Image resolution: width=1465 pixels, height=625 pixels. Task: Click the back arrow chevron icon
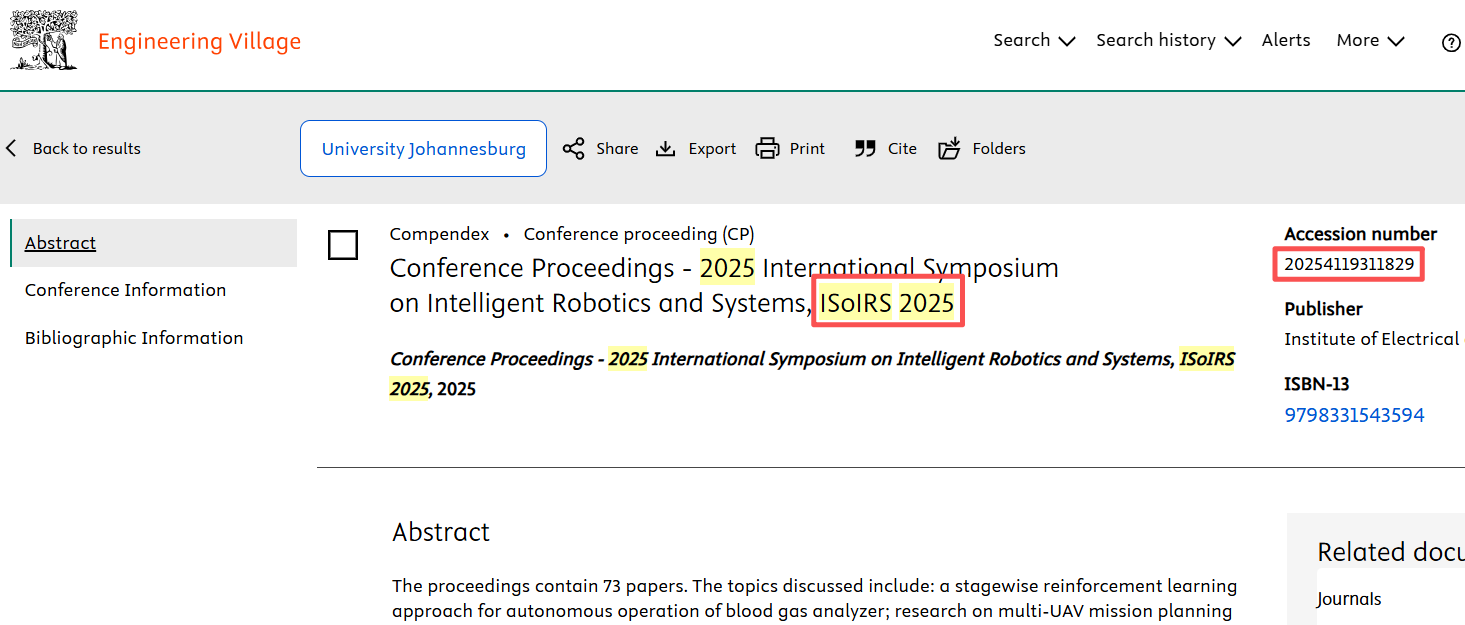coord(12,149)
